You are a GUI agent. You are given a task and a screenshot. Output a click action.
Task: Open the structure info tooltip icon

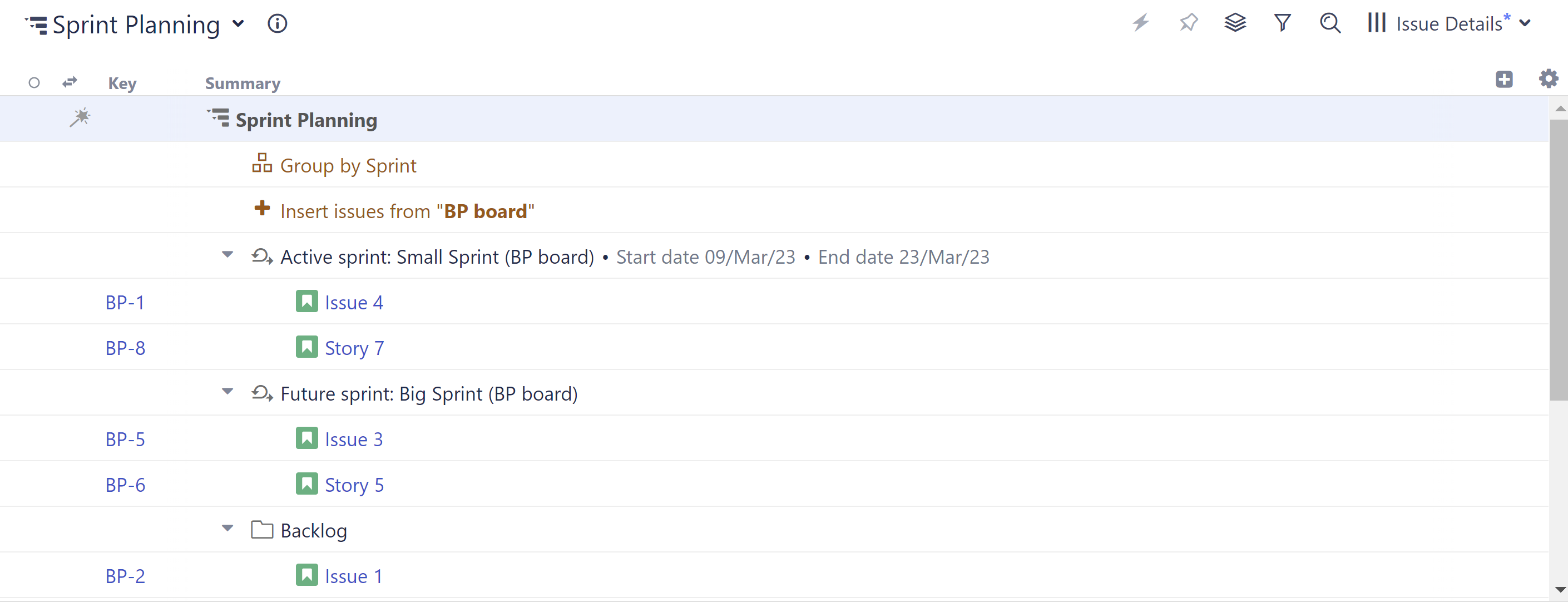[277, 24]
